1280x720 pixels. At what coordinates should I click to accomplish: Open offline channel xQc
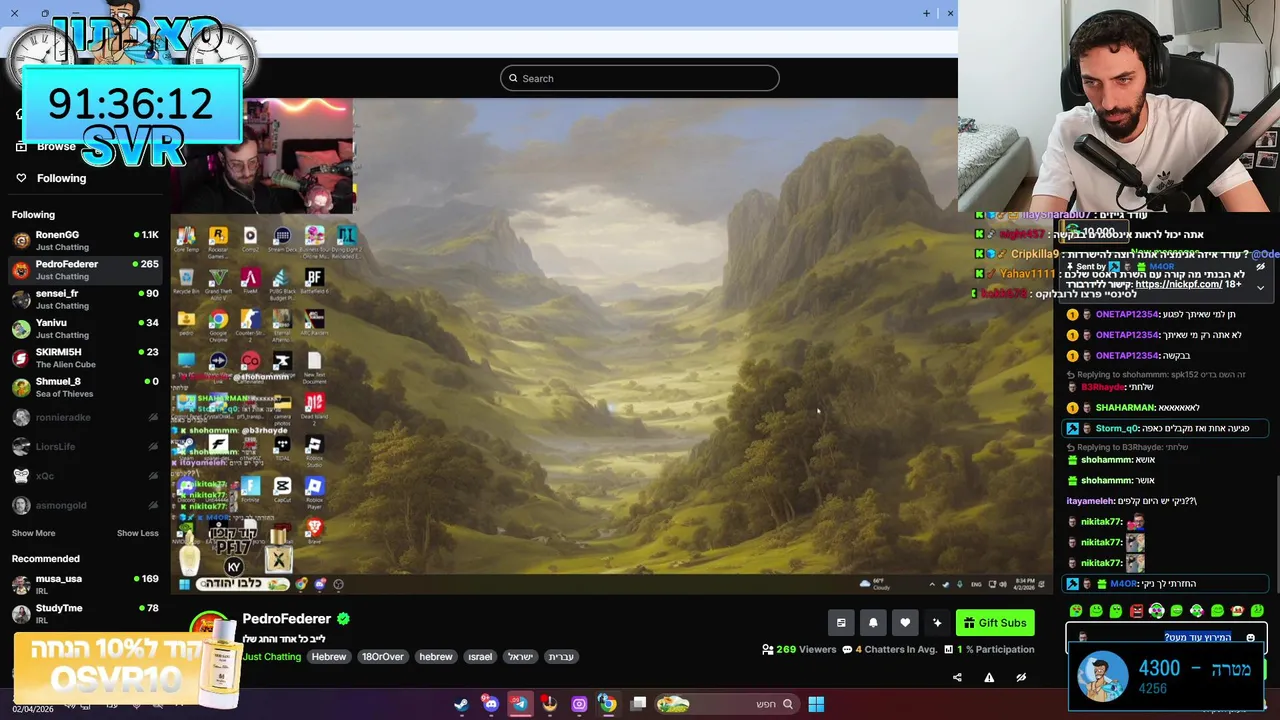pyautogui.click(x=85, y=476)
